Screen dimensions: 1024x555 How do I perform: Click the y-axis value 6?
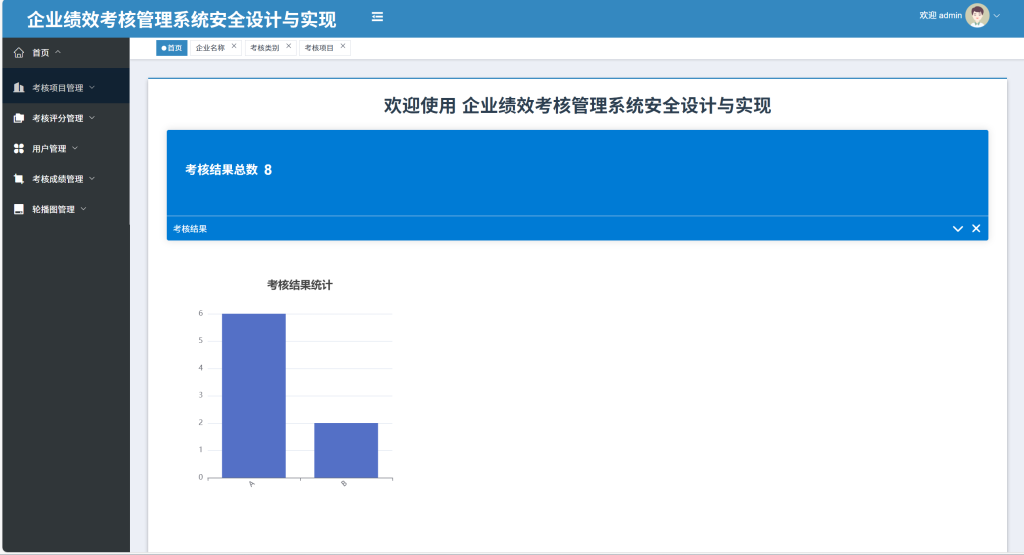click(x=200, y=313)
